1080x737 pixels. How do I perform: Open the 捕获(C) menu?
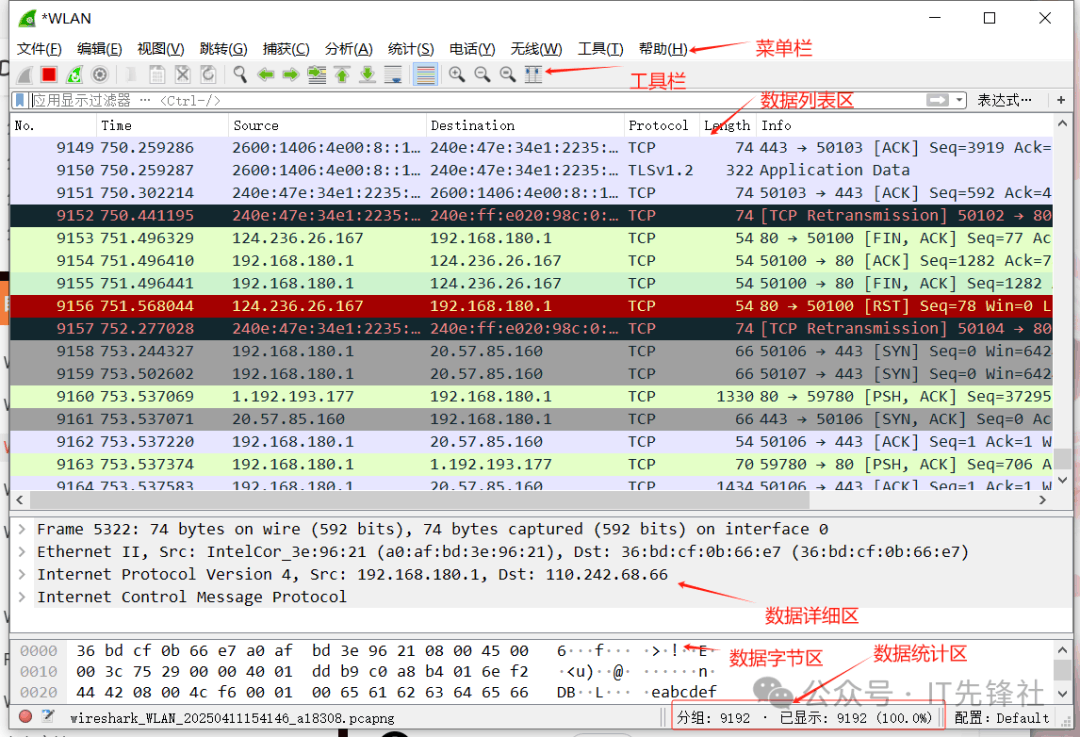tap(286, 49)
